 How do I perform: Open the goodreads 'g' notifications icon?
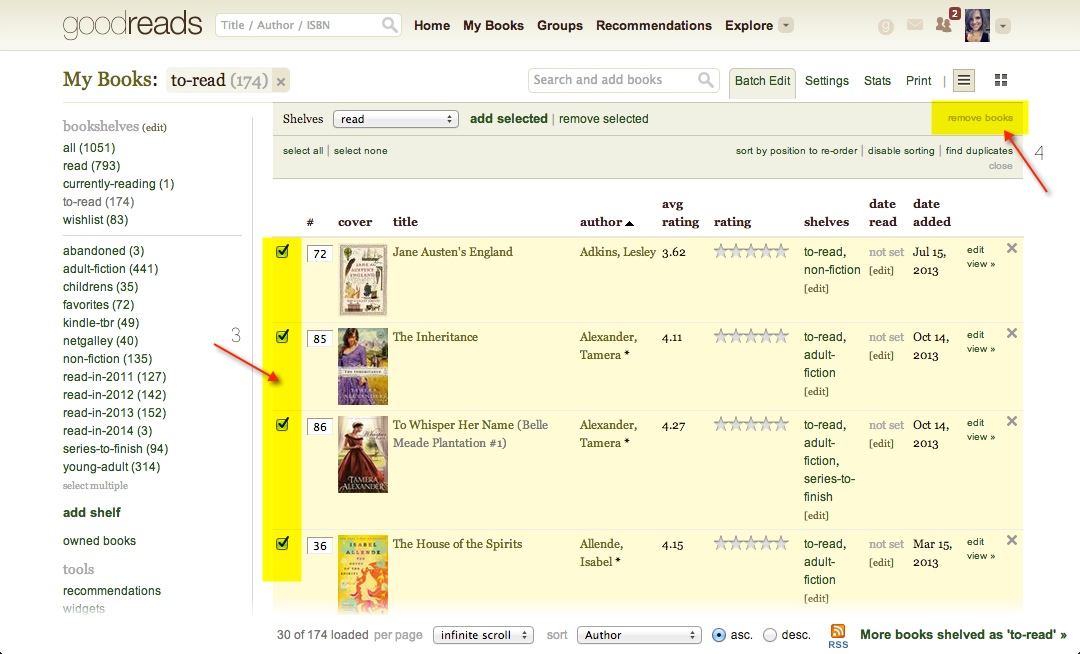pos(885,25)
